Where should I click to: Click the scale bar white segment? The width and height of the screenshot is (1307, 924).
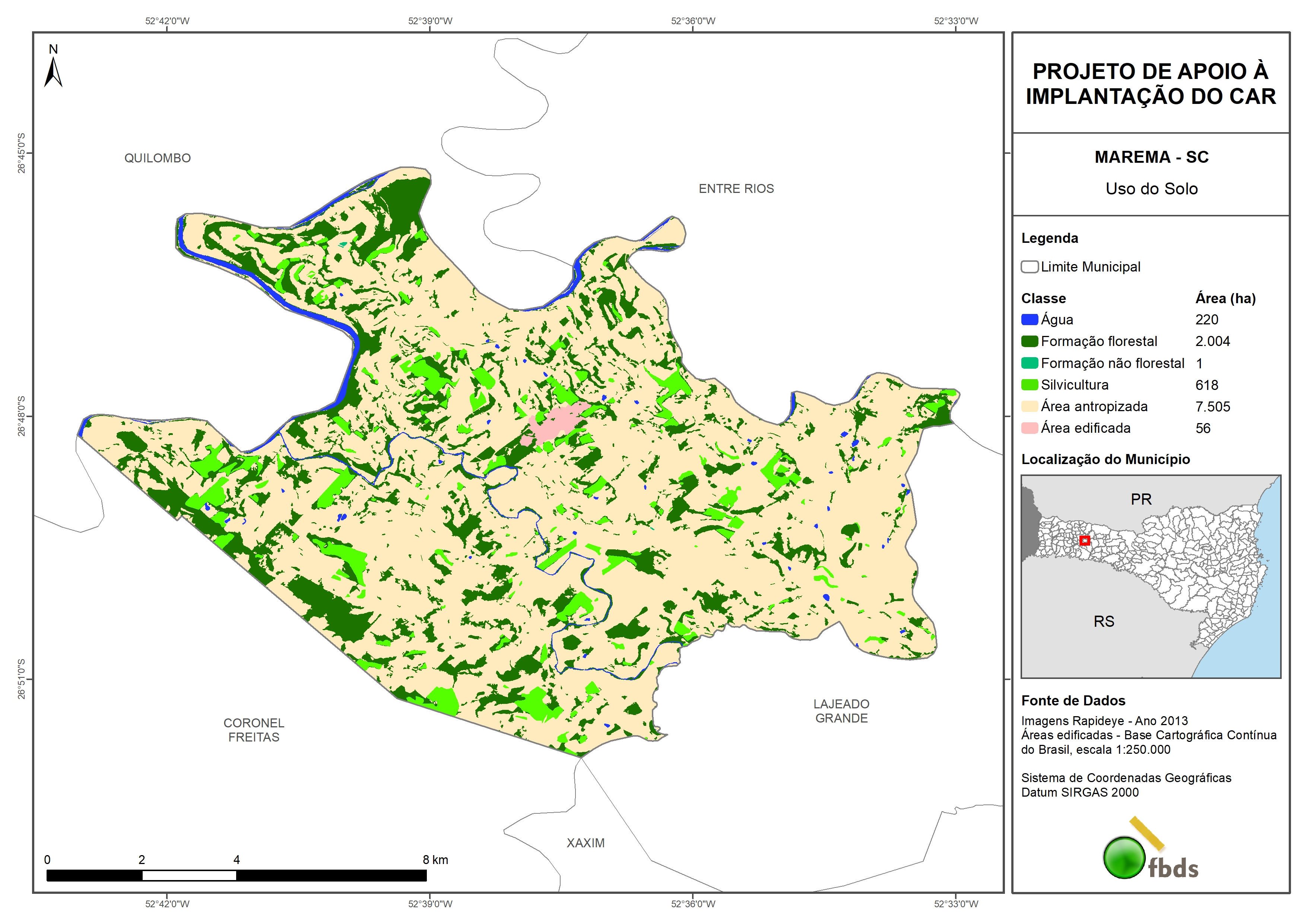pyautogui.click(x=189, y=876)
